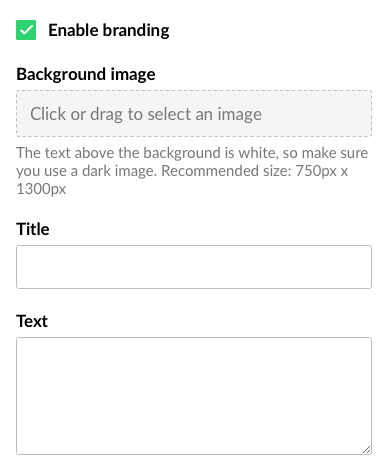Click the 'dark image' helper description
The width and height of the screenshot is (387, 467).
(x=192, y=171)
